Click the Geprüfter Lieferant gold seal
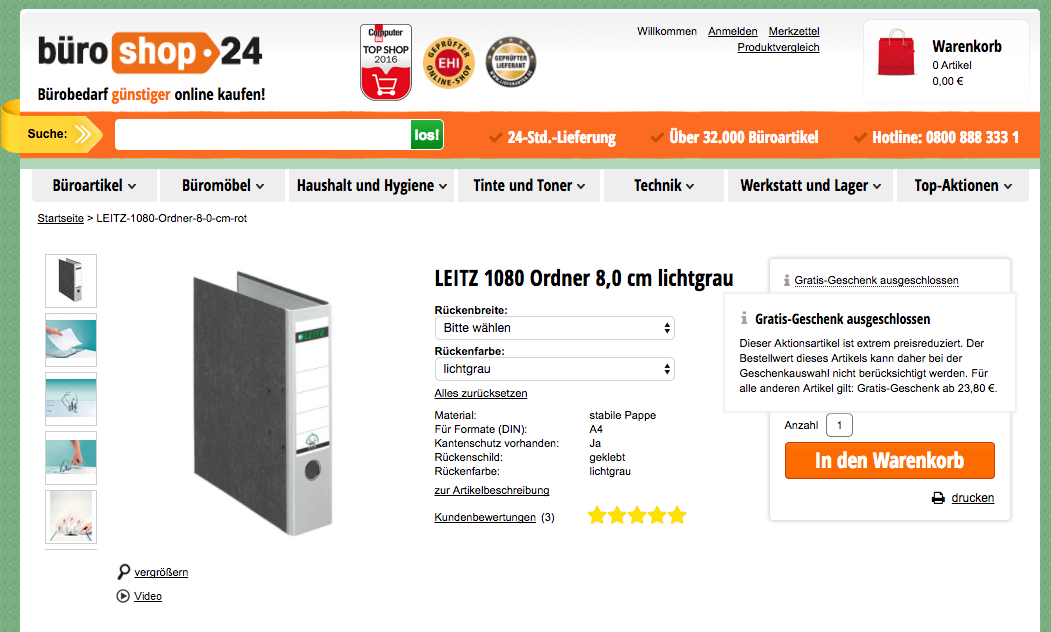This screenshot has width=1051, height=632. coord(511,62)
